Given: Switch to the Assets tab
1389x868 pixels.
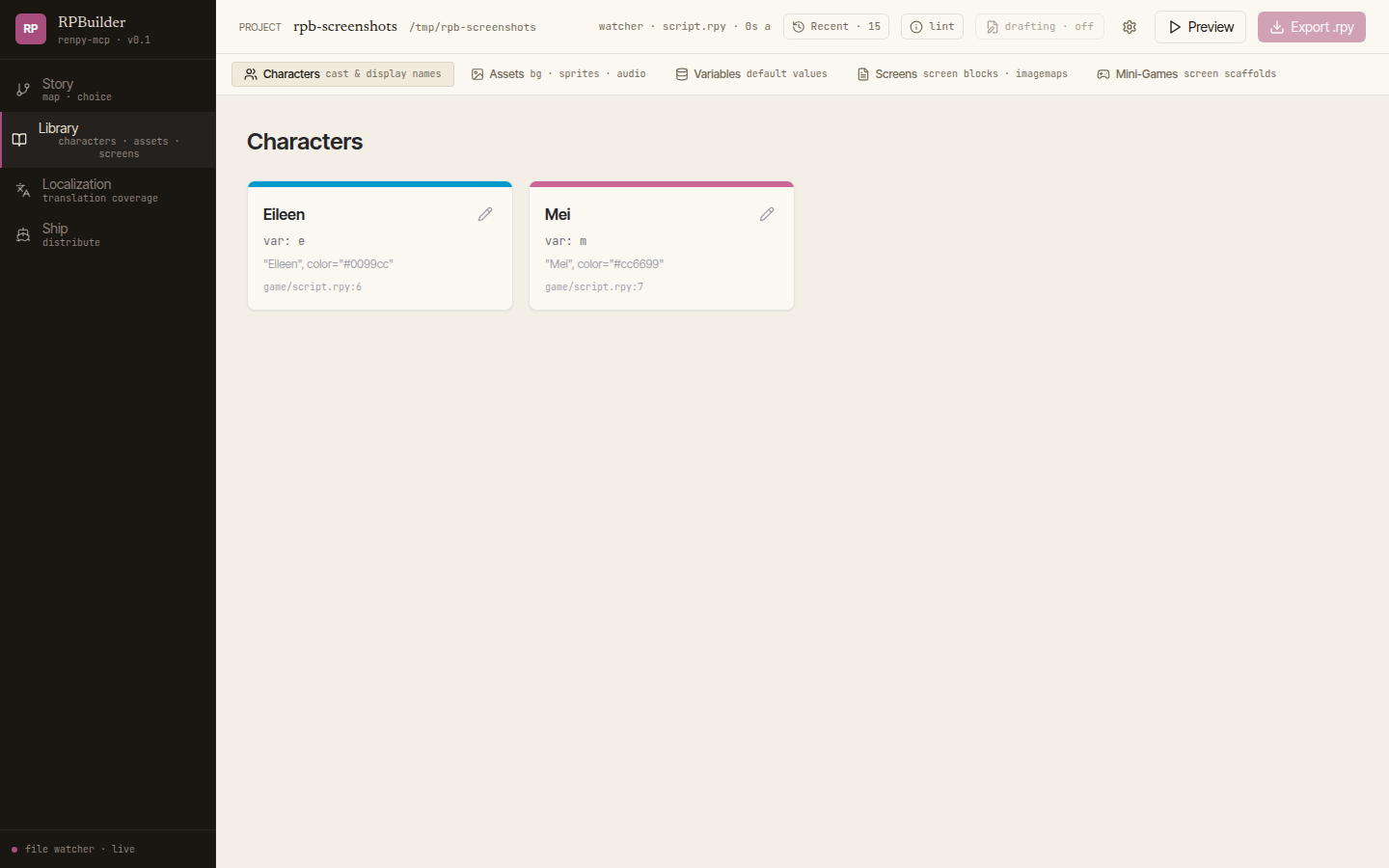Looking at the screenshot, I should (x=558, y=74).
